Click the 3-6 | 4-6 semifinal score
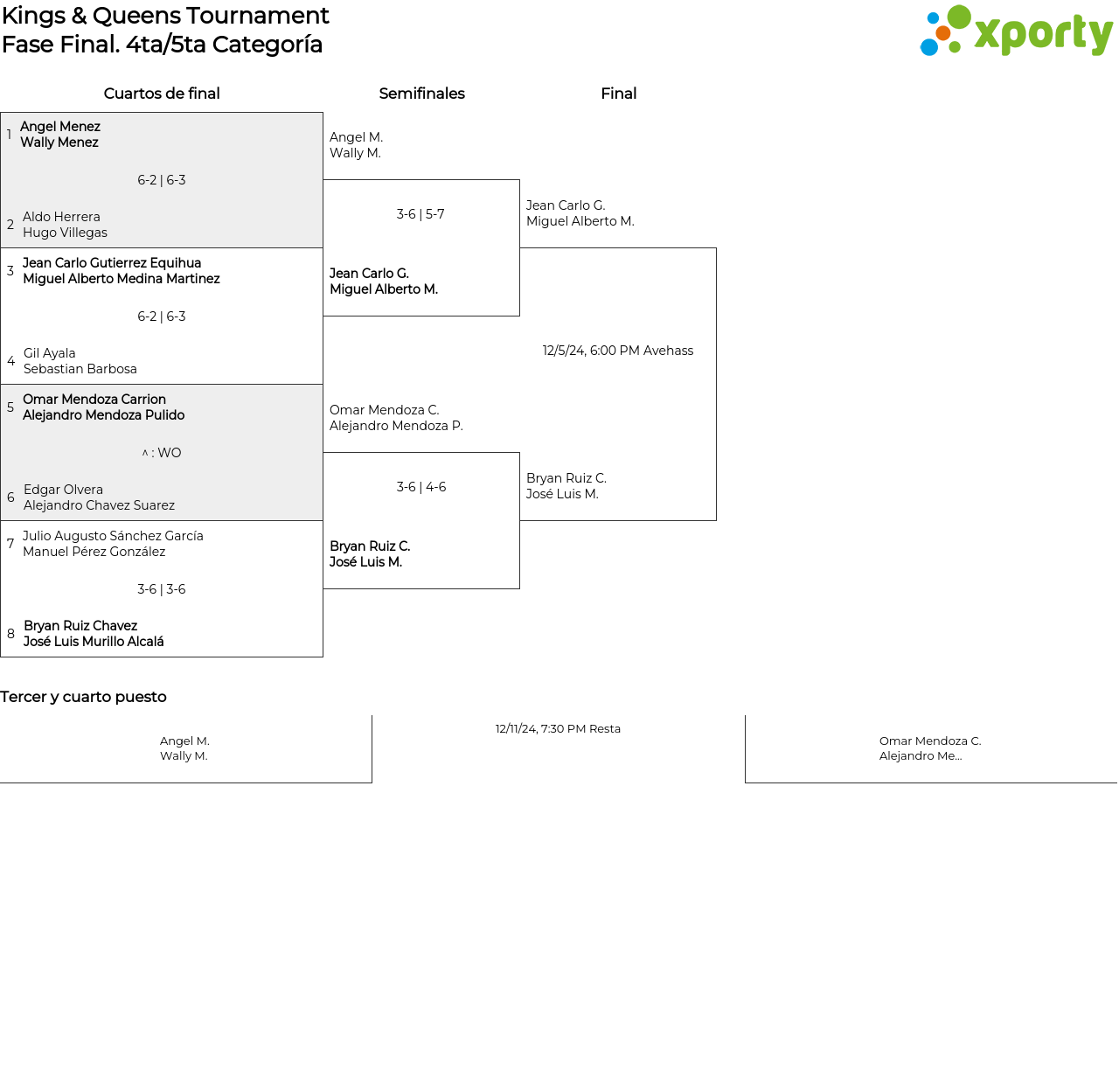Image resolution: width=1119 pixels, height=1092 pixels. tap(420, 487)
